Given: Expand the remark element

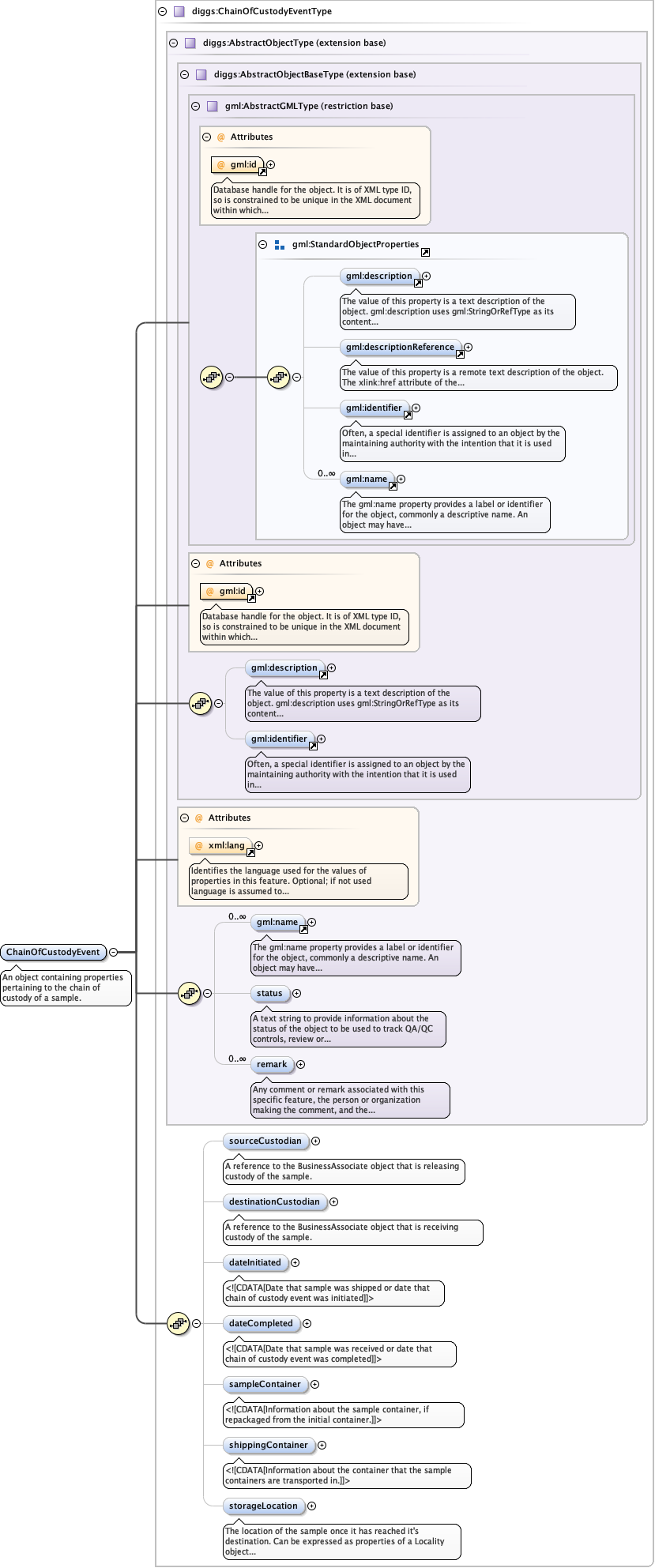Looking at the screenshot, I should point(300,1065).
